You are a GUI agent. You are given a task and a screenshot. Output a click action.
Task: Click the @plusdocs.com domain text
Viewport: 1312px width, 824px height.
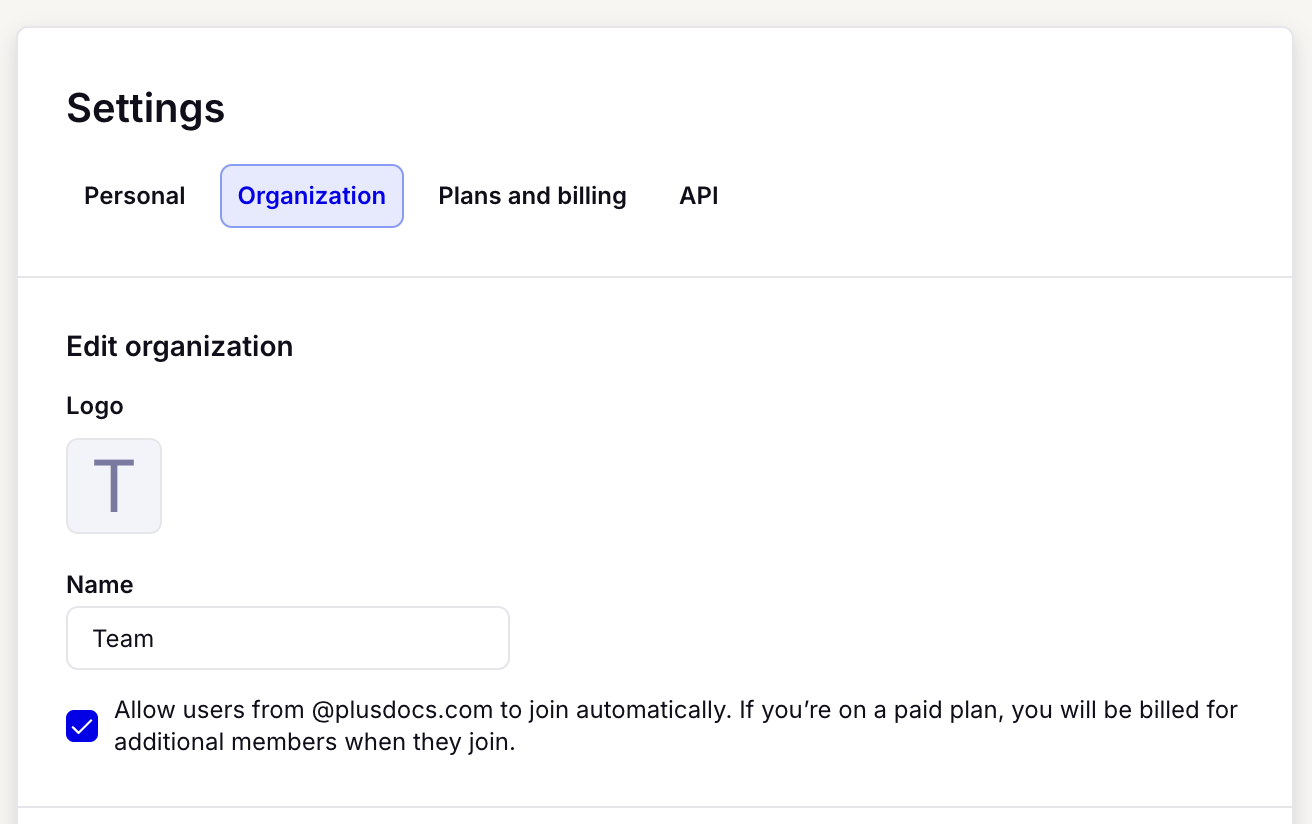click(x=402, y=710)
